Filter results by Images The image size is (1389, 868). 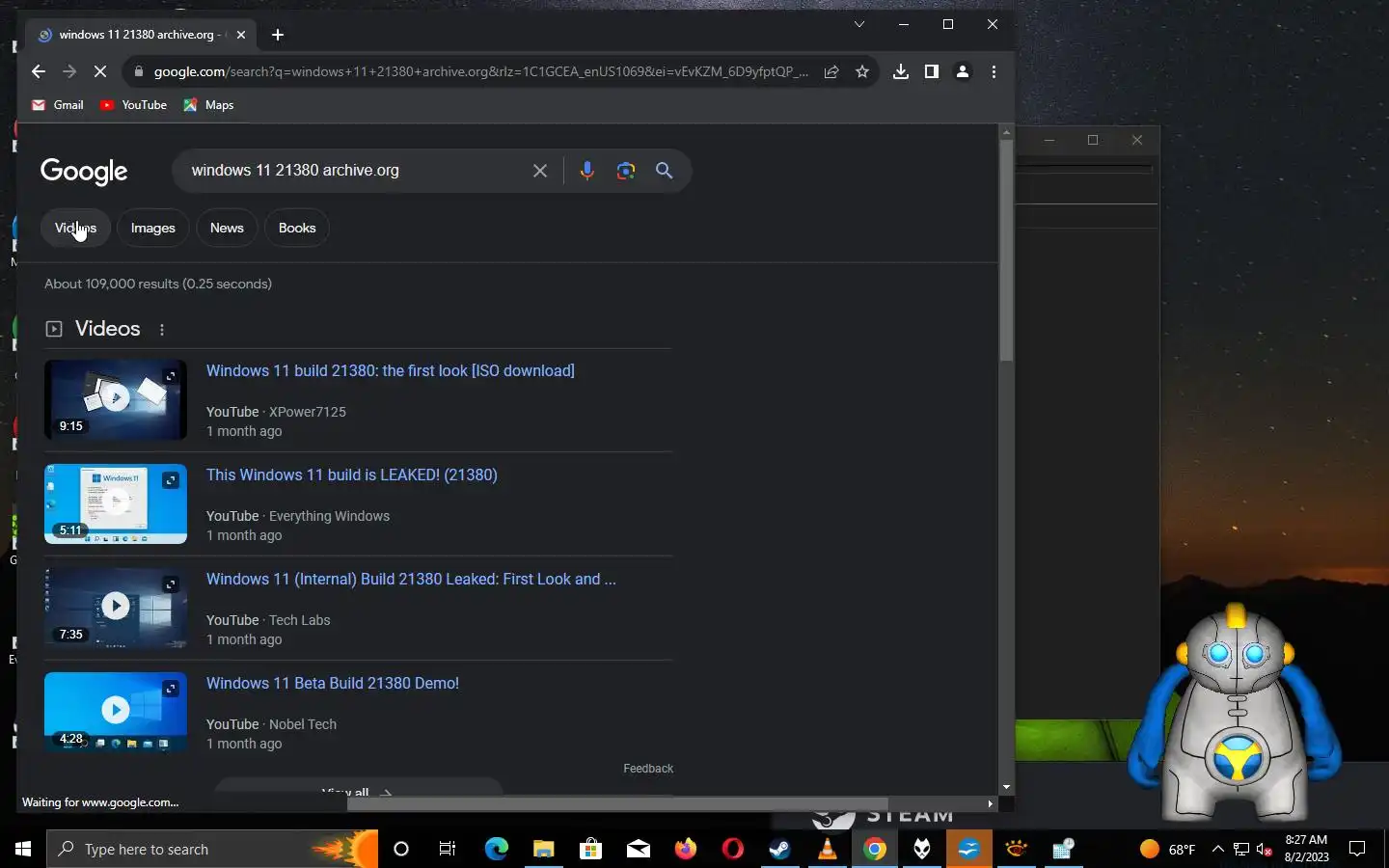click(x=153, y=228)
